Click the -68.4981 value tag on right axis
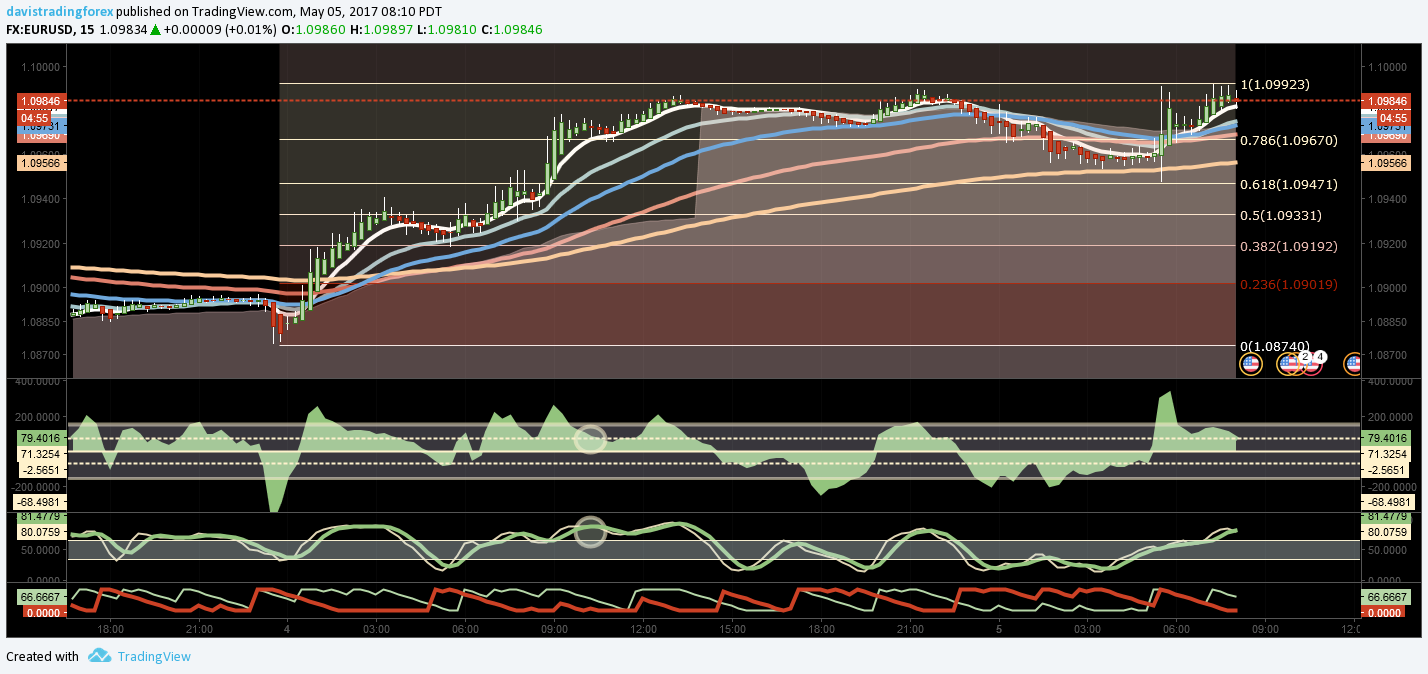Image resolution: width=1428 pixels, height=674 pixels. [1386, 501]
